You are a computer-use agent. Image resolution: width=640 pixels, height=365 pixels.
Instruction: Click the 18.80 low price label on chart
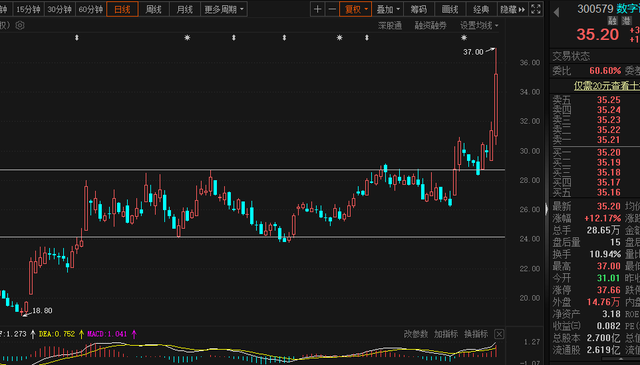click(42, 311)
